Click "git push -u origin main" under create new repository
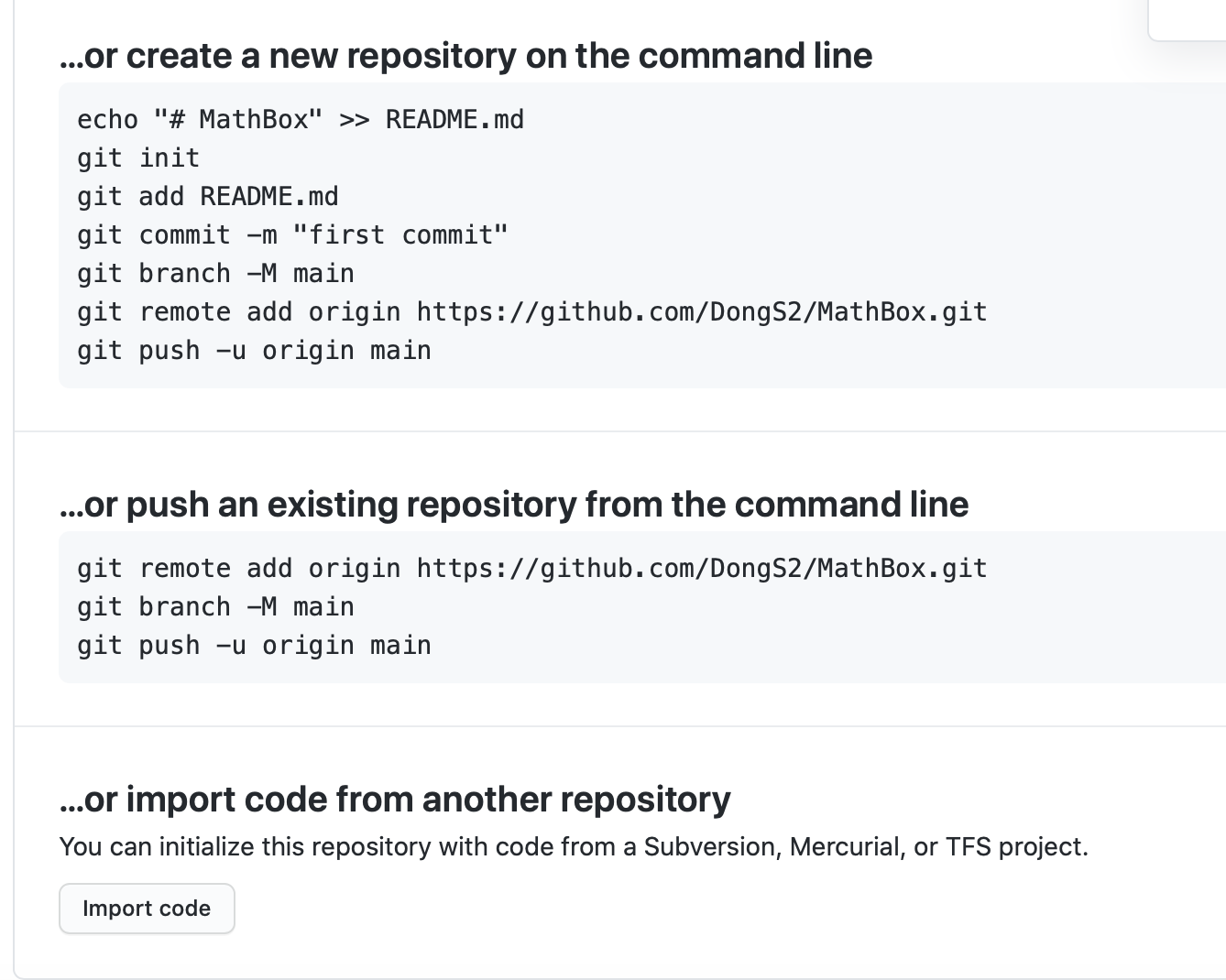The image size is (1226, 980). tap(254, 351)
